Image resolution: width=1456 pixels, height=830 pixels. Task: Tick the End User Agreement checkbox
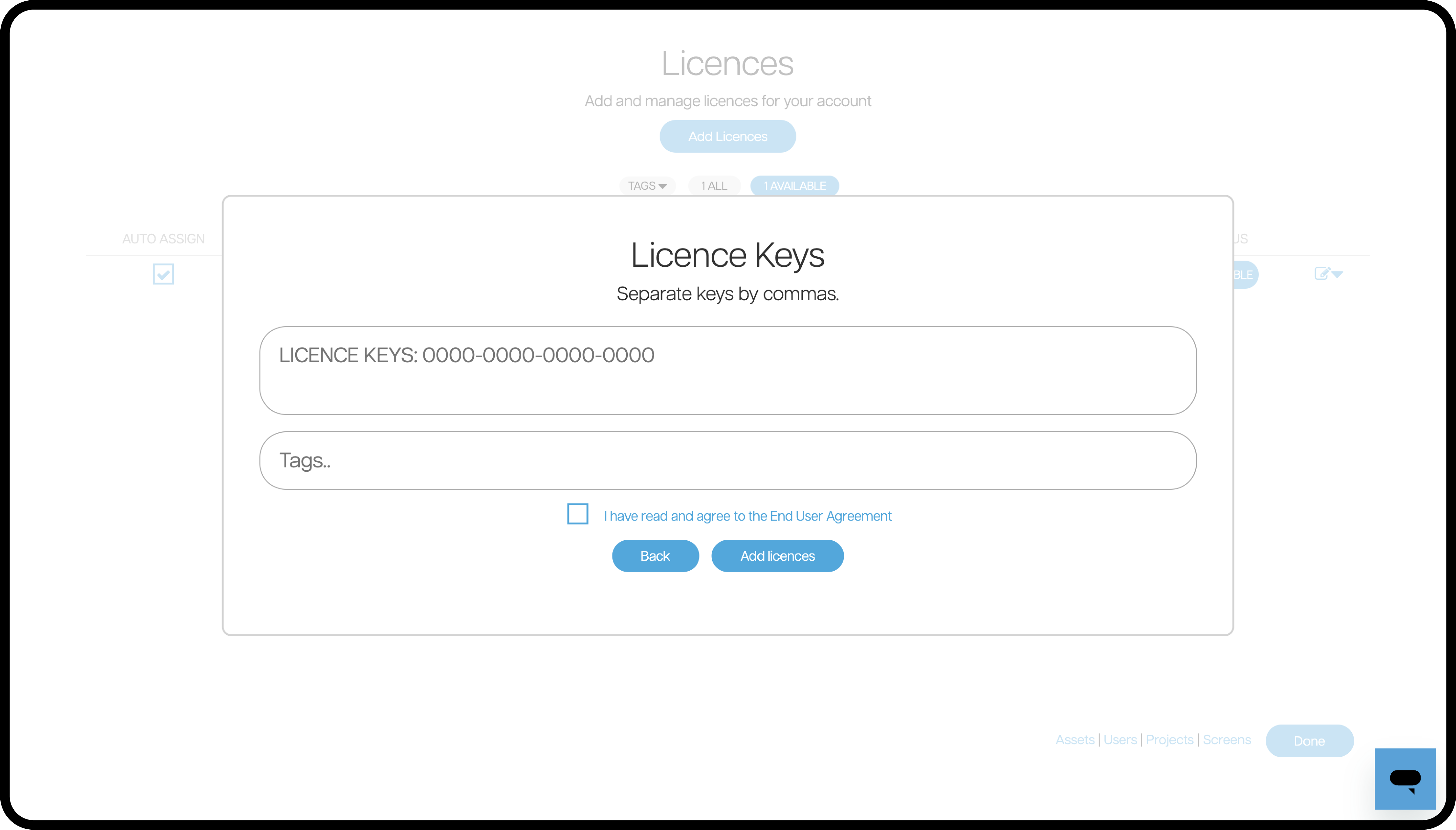tap(577, 514)
